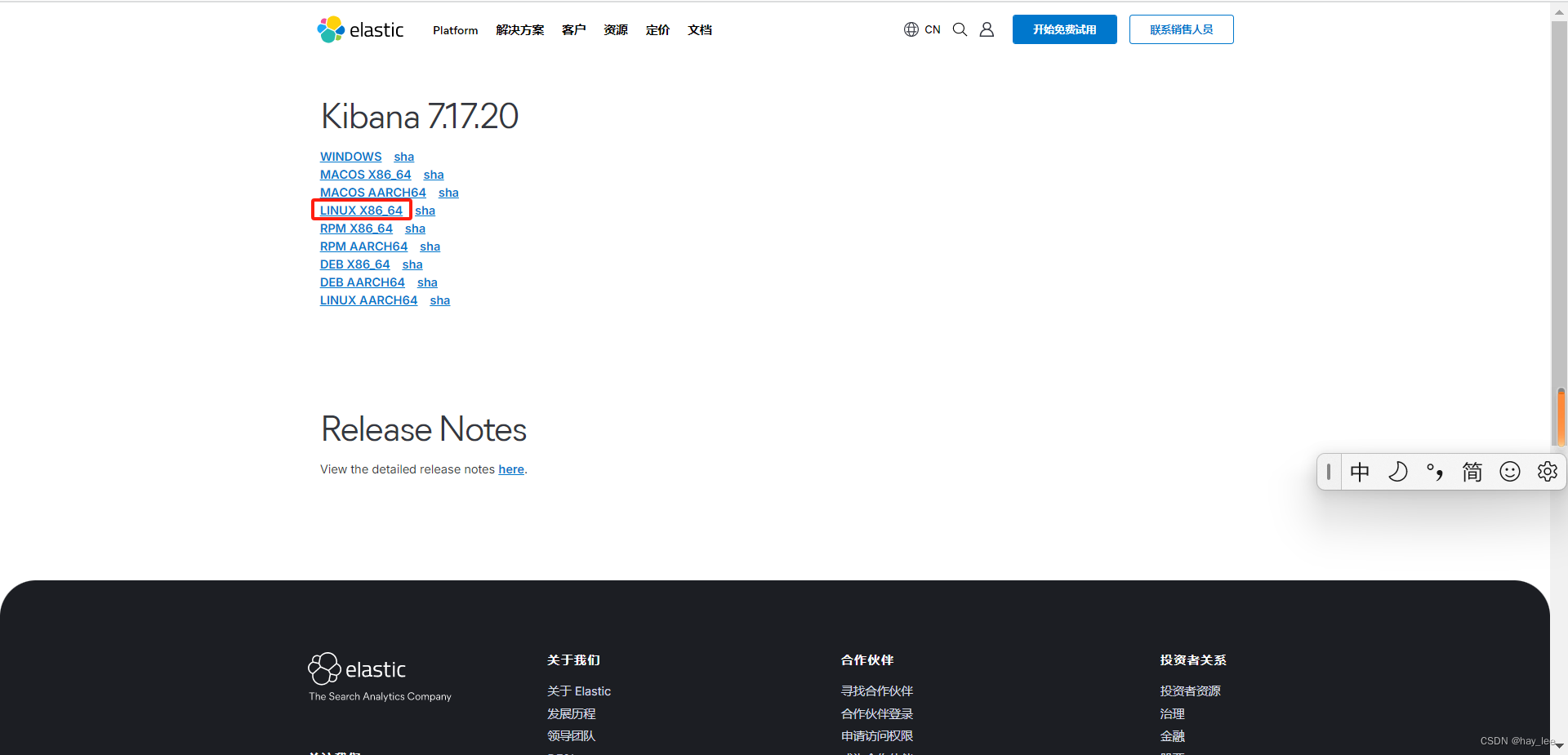Download the MACOS X86_64 package
Screen dimensions: 1568x755
click(366, 175)
